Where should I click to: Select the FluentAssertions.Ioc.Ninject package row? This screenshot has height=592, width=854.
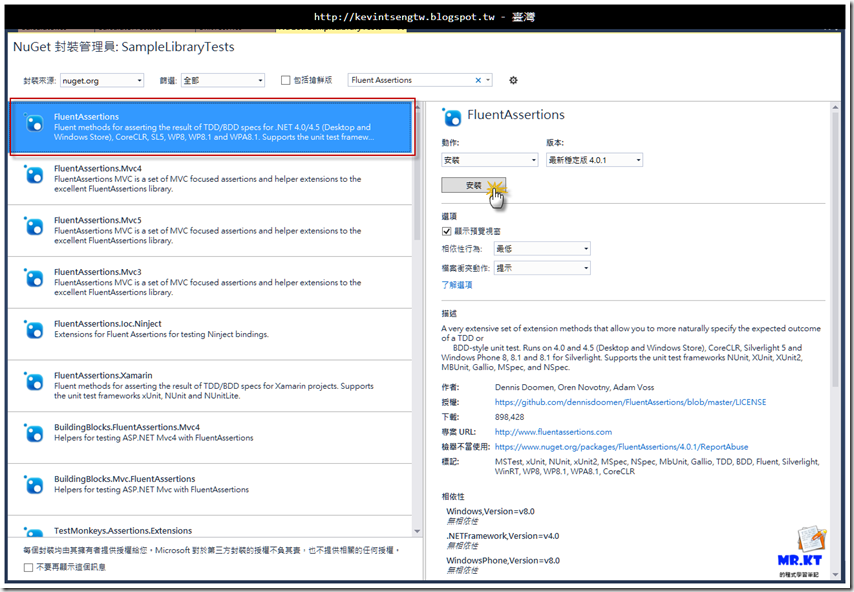coord(210,334)
